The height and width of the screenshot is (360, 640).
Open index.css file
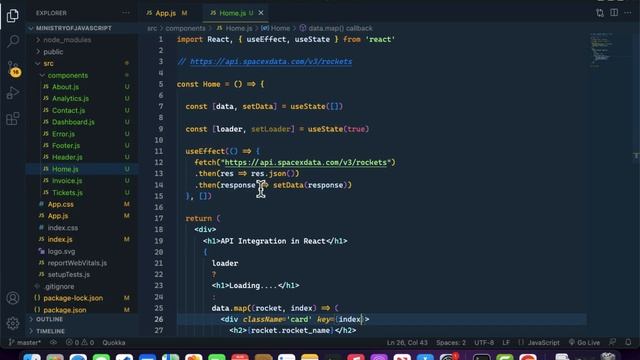pyautogui.click(x=62, y=228)
